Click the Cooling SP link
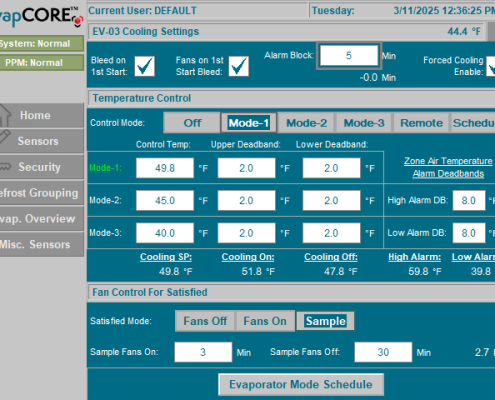495x400 pixels. (166, 257)
